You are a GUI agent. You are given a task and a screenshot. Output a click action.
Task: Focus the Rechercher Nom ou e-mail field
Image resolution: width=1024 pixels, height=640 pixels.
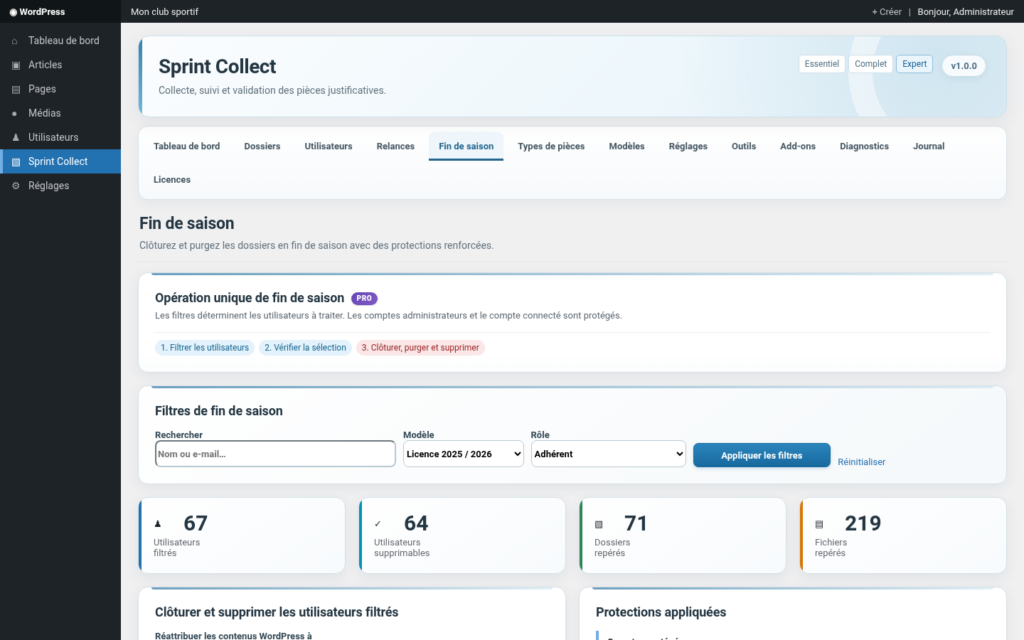pos(275,454)
